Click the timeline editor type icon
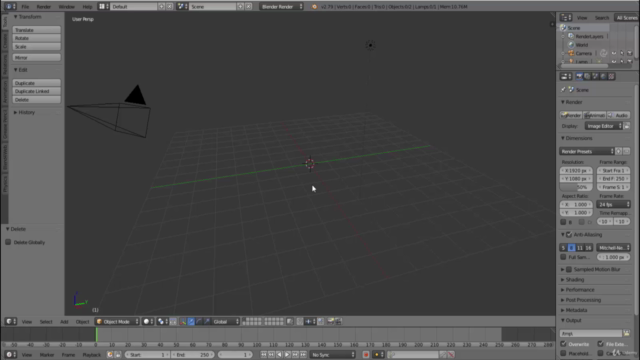The height and width of the screenshot is (360, 640). tap(11, 355)
